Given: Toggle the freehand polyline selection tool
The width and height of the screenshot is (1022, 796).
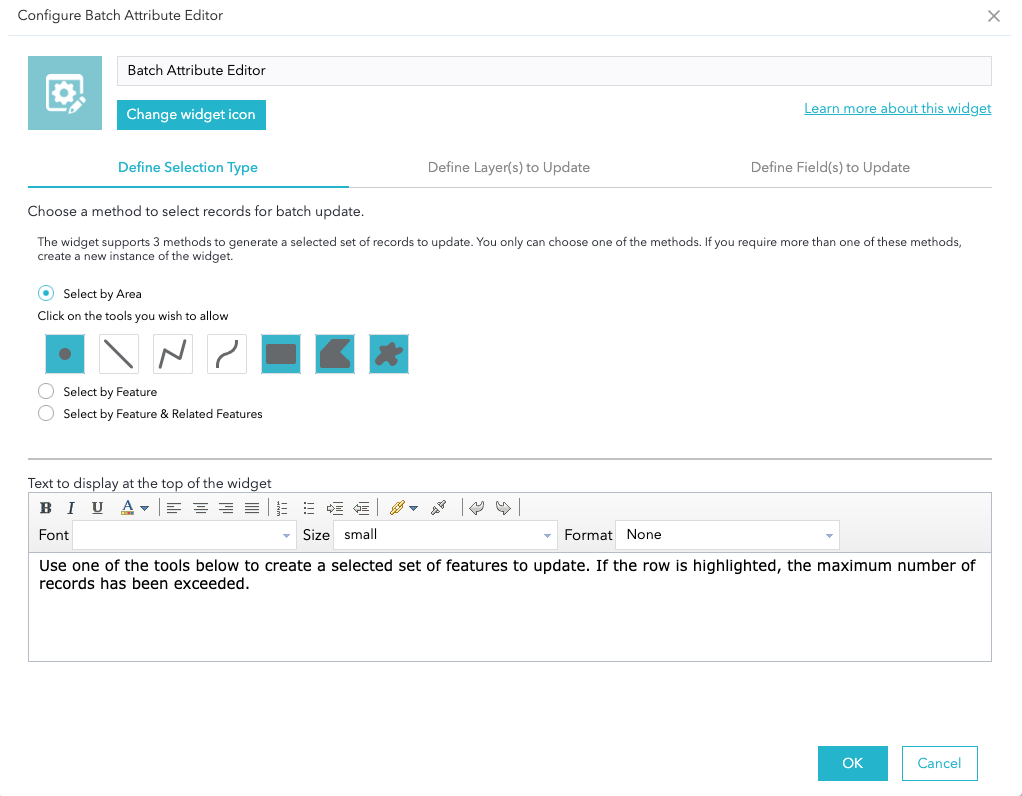Looking at the screenshot, I should coord(227,354).
